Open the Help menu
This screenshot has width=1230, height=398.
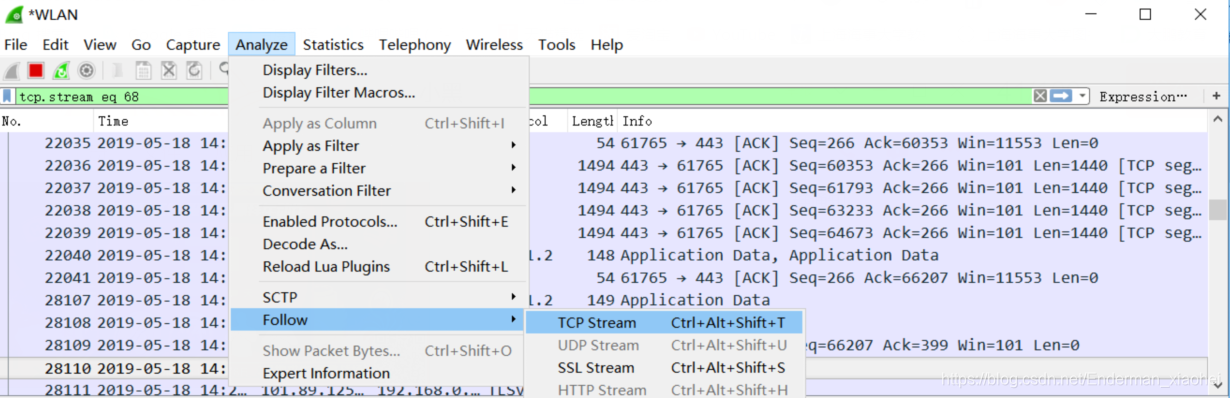click(x=607, y=44)
